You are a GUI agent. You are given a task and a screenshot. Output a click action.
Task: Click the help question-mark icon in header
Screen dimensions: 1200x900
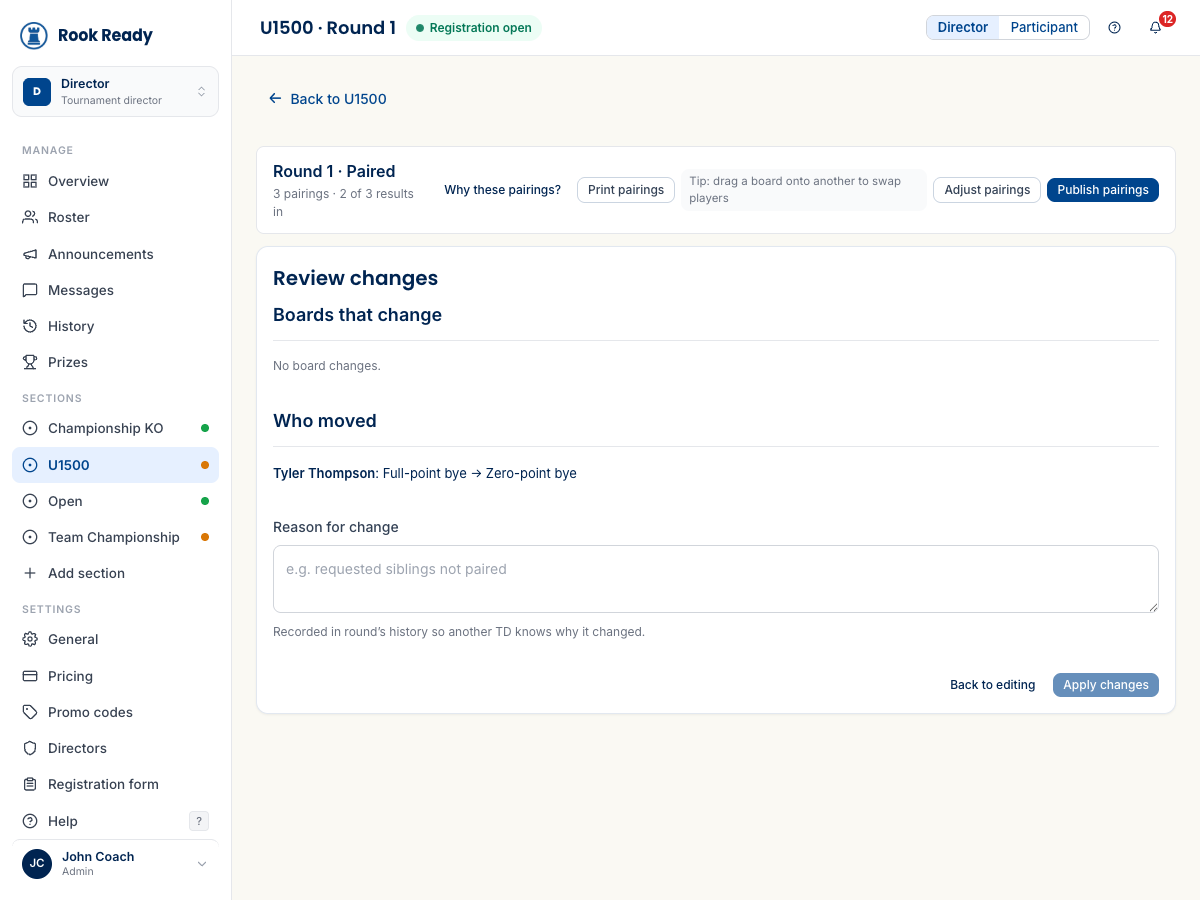(x=1115, y=28)
